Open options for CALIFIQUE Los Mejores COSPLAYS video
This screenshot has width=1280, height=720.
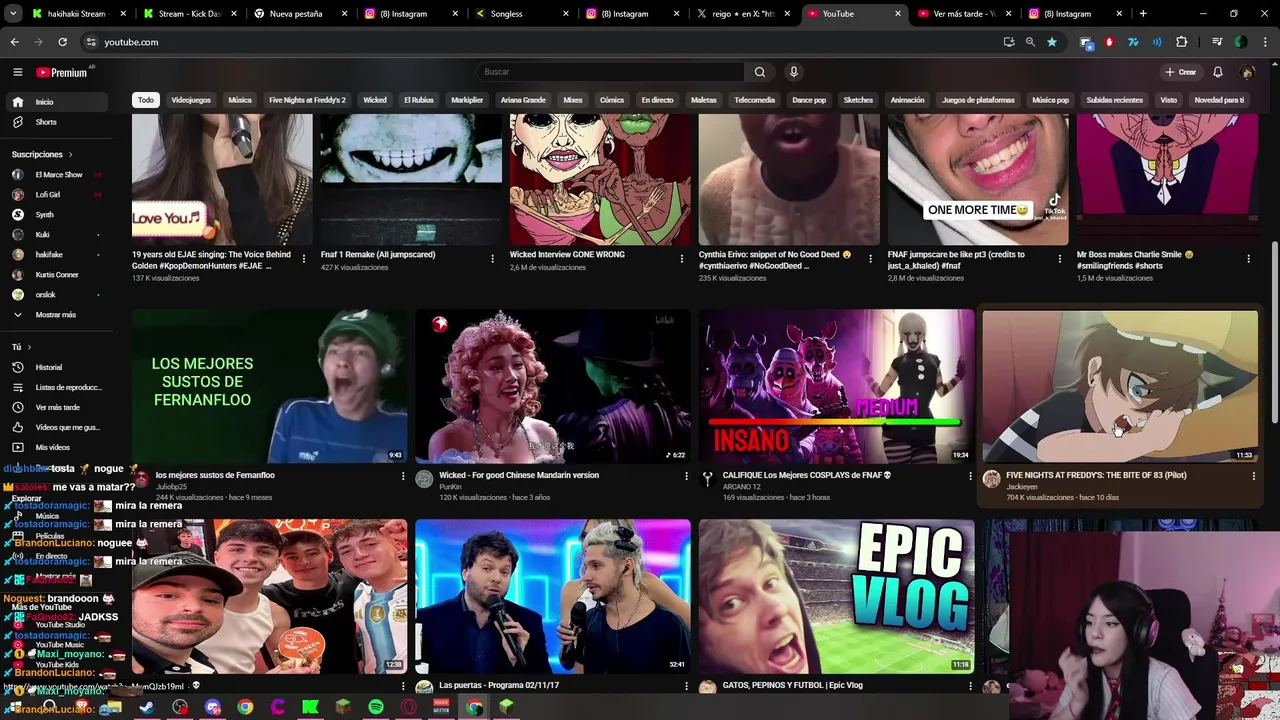(969, 476)
